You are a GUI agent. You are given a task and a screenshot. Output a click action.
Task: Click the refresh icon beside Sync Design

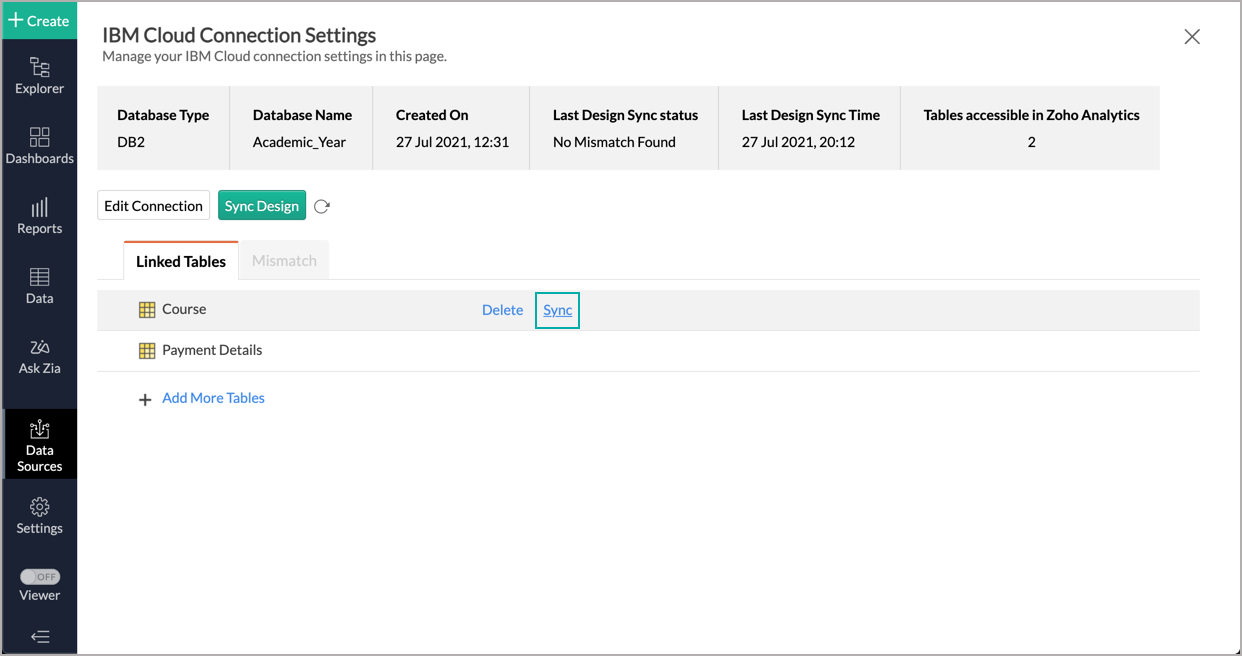(x=321, y=207)
